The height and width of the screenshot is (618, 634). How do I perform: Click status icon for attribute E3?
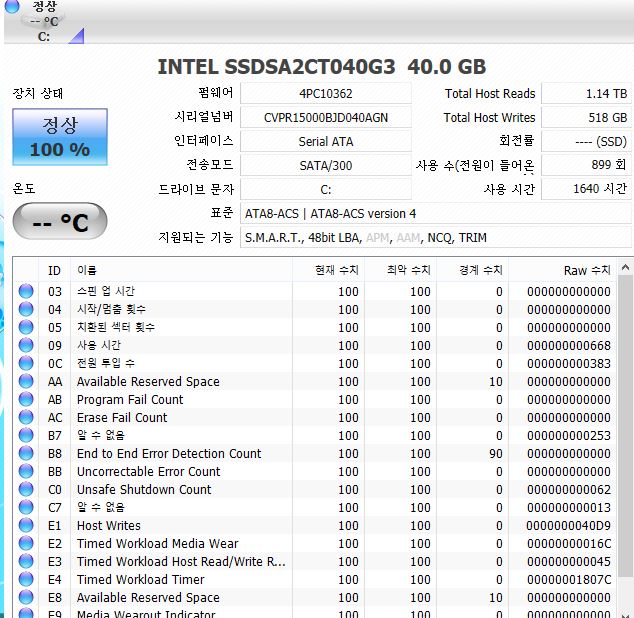(x=26, y=561)
